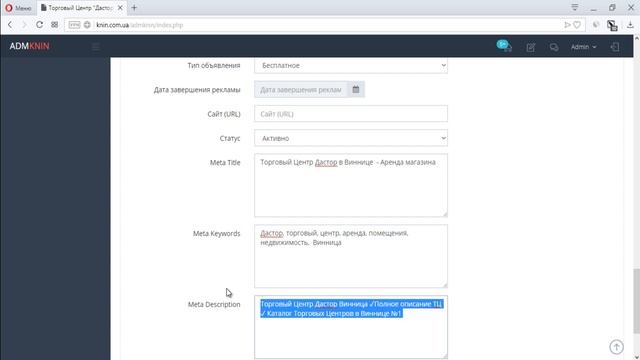Click the Meta Keywords label
640x360 pixels.
[216, 233]
